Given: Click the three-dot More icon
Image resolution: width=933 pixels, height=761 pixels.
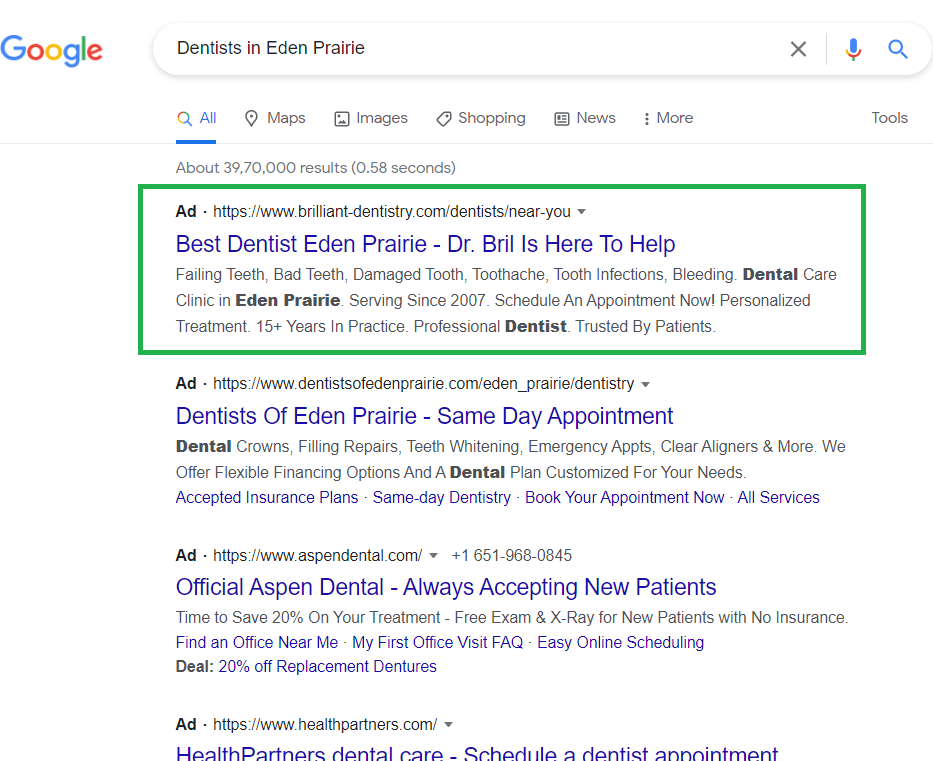Looking at the screenshot, I should tap(647, 119).
